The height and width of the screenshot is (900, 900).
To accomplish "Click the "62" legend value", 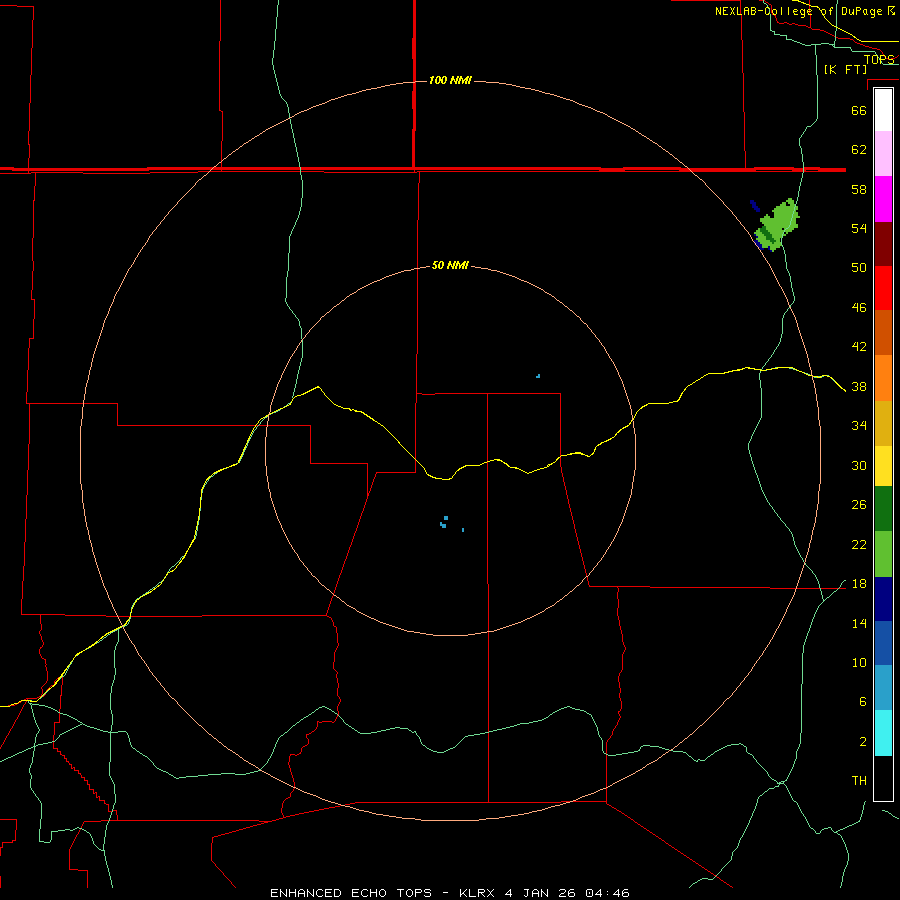I will 859,149.
